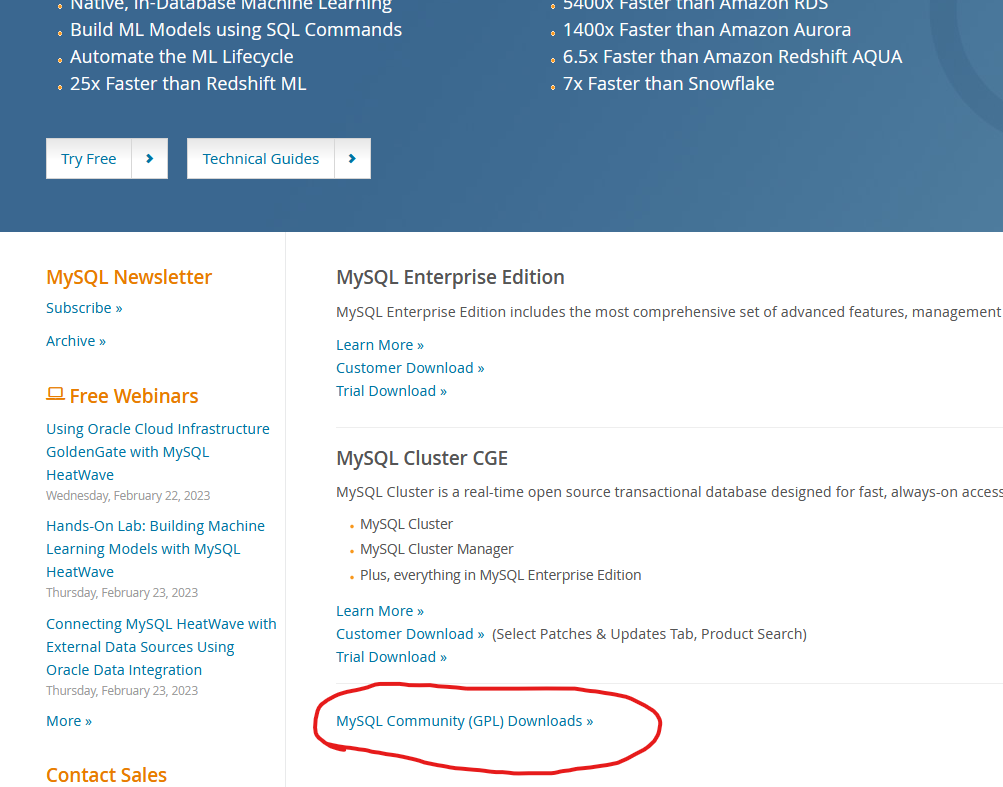Click the MySQL Enterprise Edition heading
Screen dimensions: 1003x787
450,277
